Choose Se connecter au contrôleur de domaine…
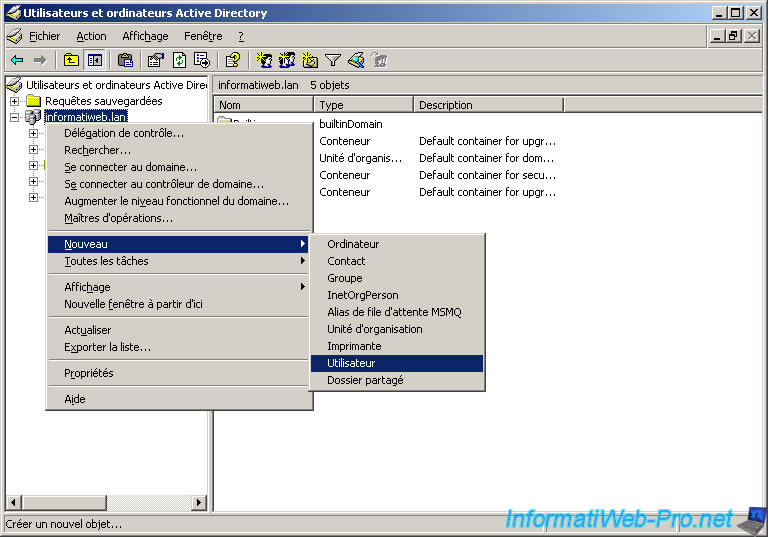This screenshot has width=768, height=537. pos(178,185)
